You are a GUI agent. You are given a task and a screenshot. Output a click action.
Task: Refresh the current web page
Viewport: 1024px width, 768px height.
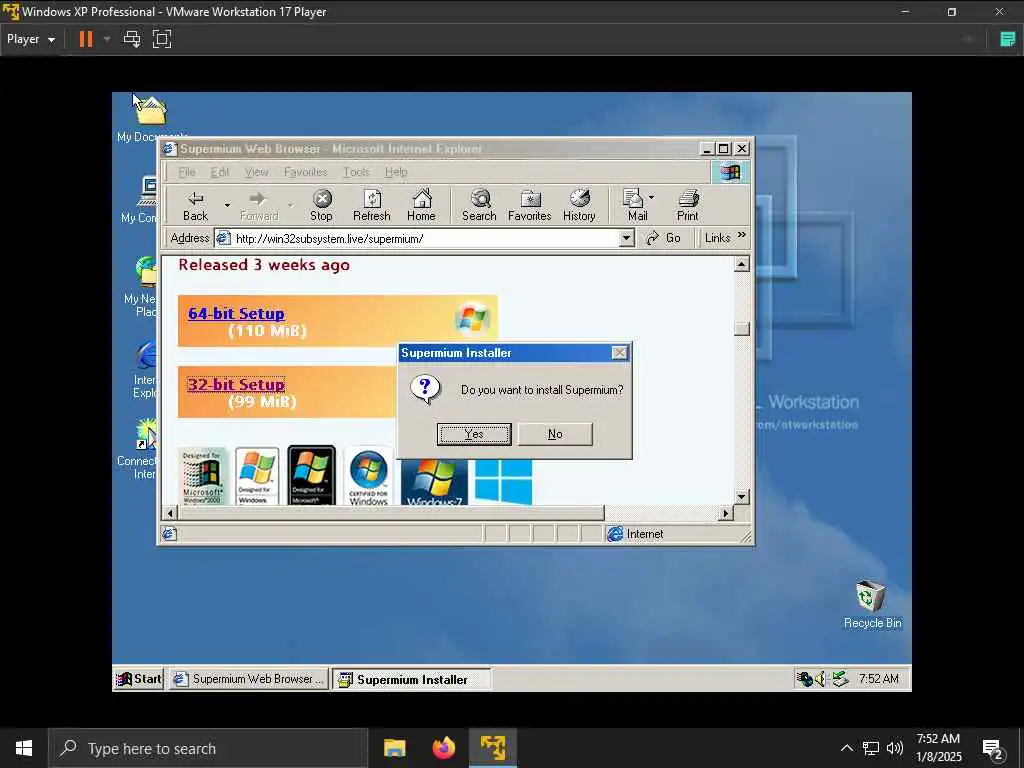tap(372, 206)
